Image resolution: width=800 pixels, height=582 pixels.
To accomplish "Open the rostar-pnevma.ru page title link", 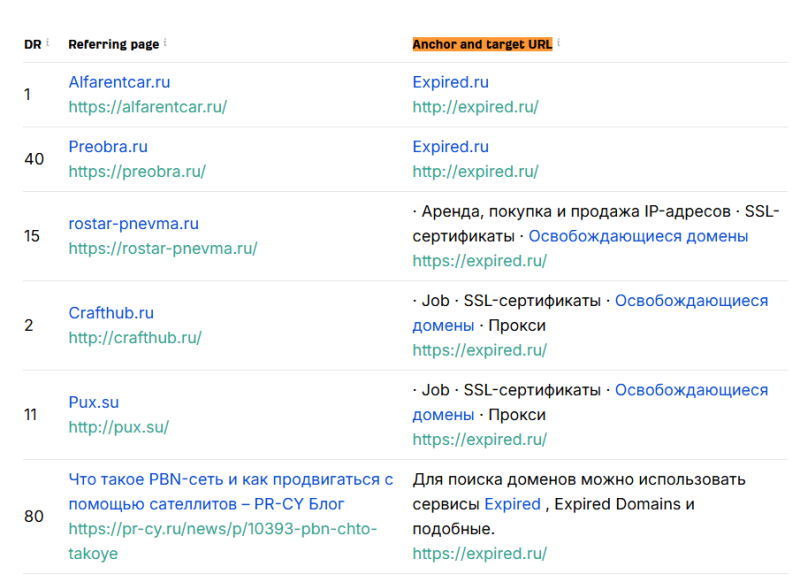I will coord(133,223).
